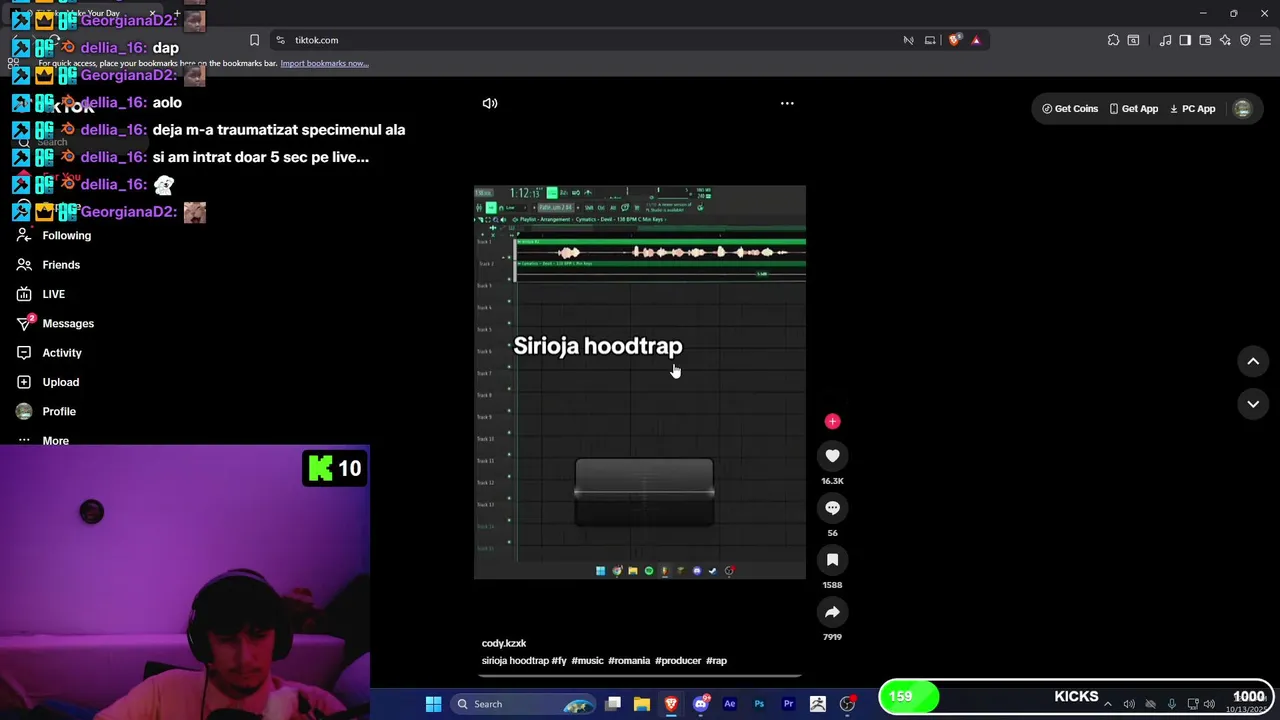The height and width of the screenshot is (720, 1280).
Task: Open Task View on the taskbar
Action: [x=613, y=704]
